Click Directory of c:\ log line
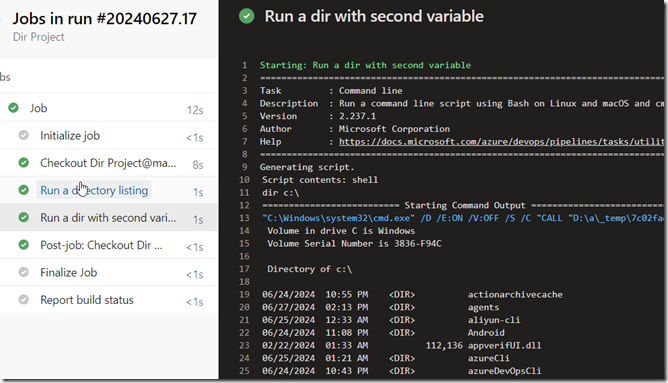 [x=310, y=269]
